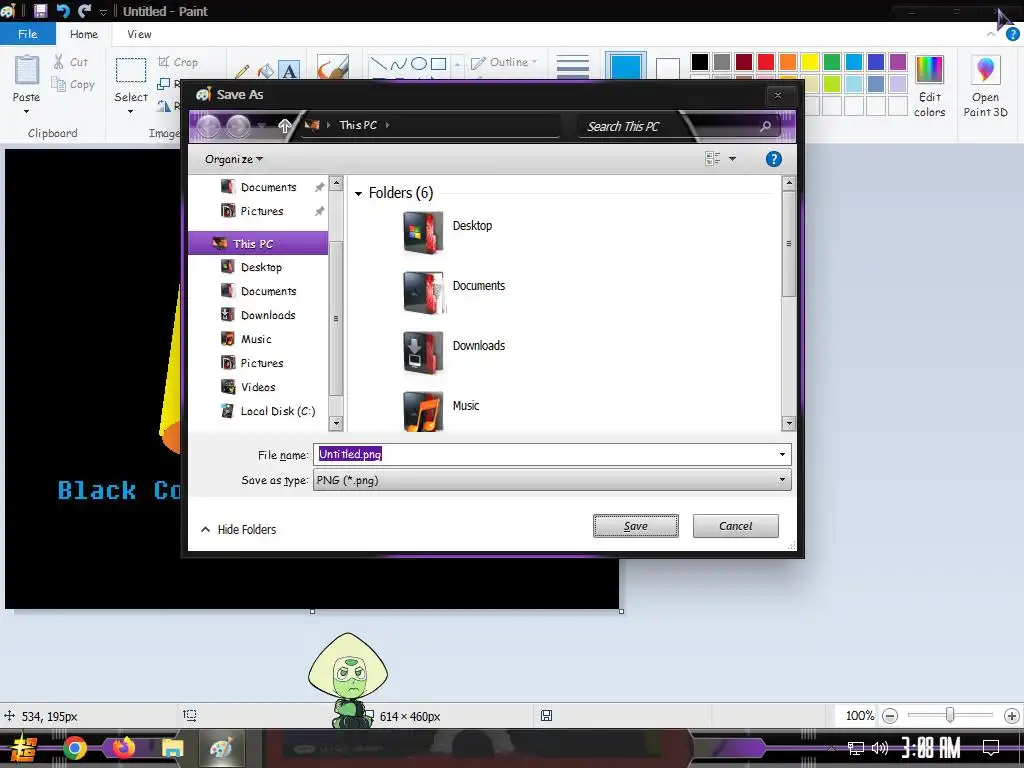Click Paint Help icon in ribbon corner
The image size is (1024, 768).
tap(1012, 35)
